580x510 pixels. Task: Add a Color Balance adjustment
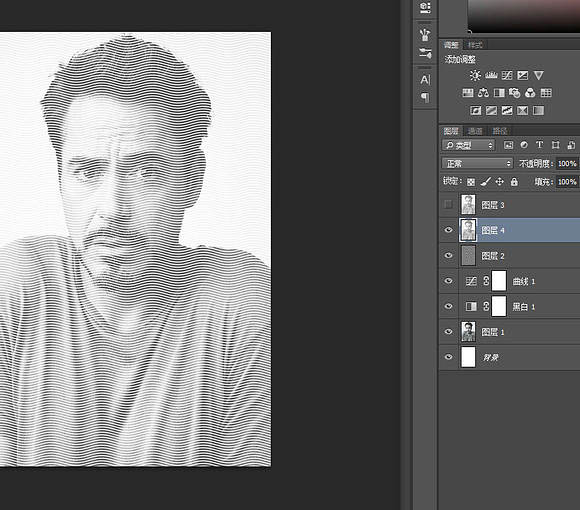[483, 92]
